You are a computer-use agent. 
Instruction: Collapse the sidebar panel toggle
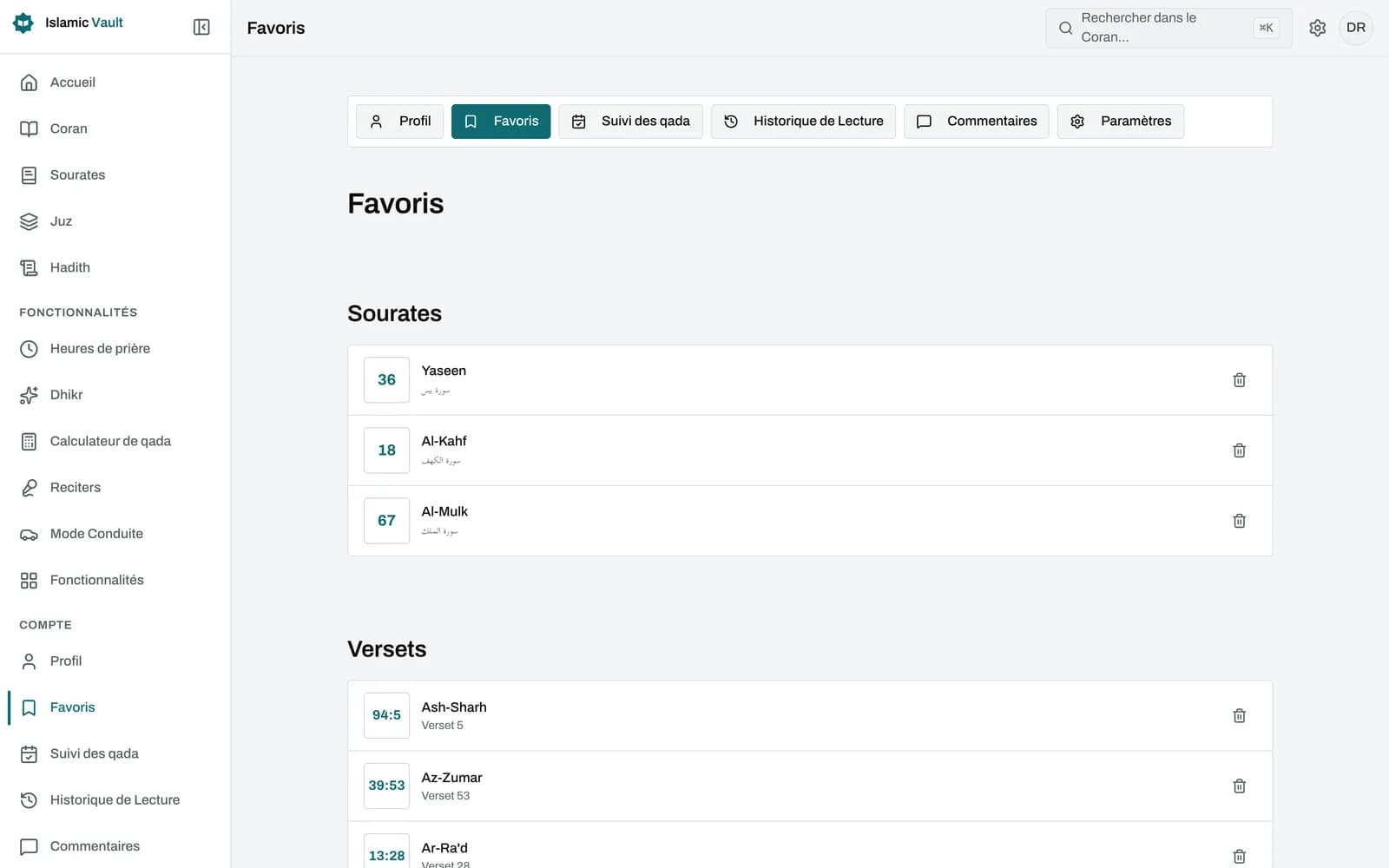click(x=201, y=27)
